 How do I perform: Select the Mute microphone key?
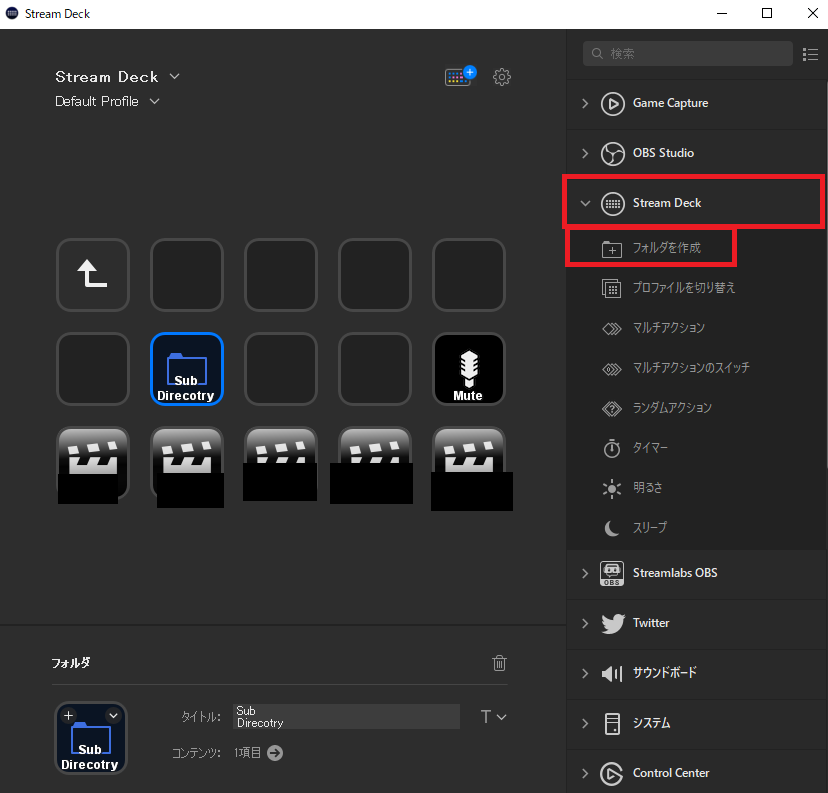(x=469, y=369)
